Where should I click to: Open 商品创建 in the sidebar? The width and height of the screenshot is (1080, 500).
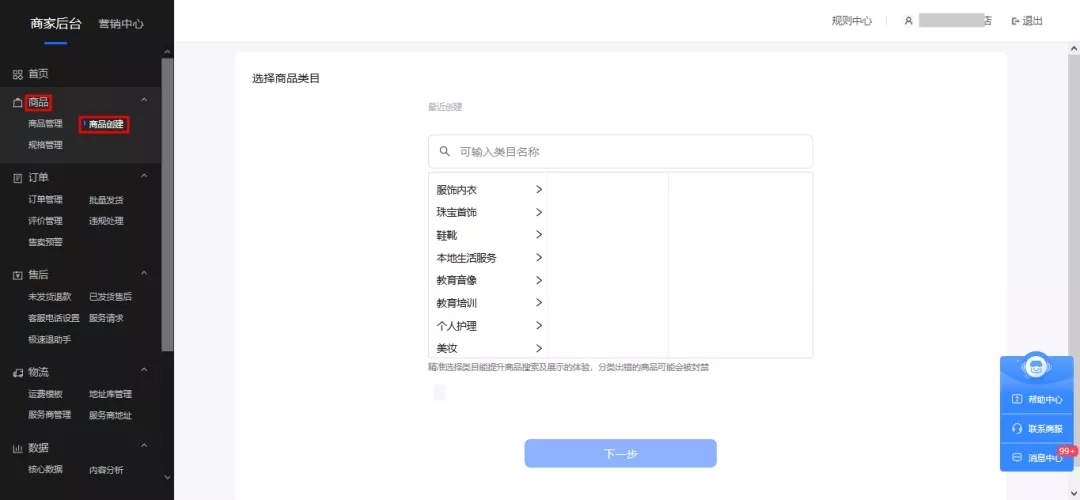point(106,125)
